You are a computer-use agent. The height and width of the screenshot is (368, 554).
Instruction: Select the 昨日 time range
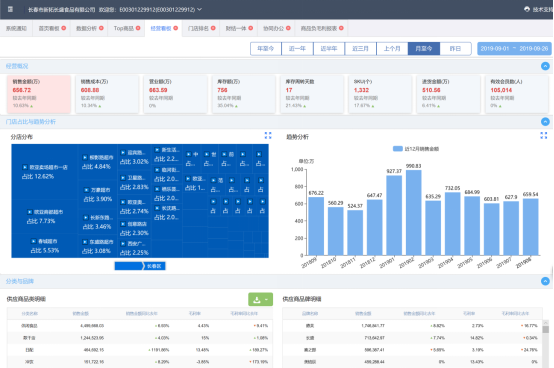click(455, 48)
